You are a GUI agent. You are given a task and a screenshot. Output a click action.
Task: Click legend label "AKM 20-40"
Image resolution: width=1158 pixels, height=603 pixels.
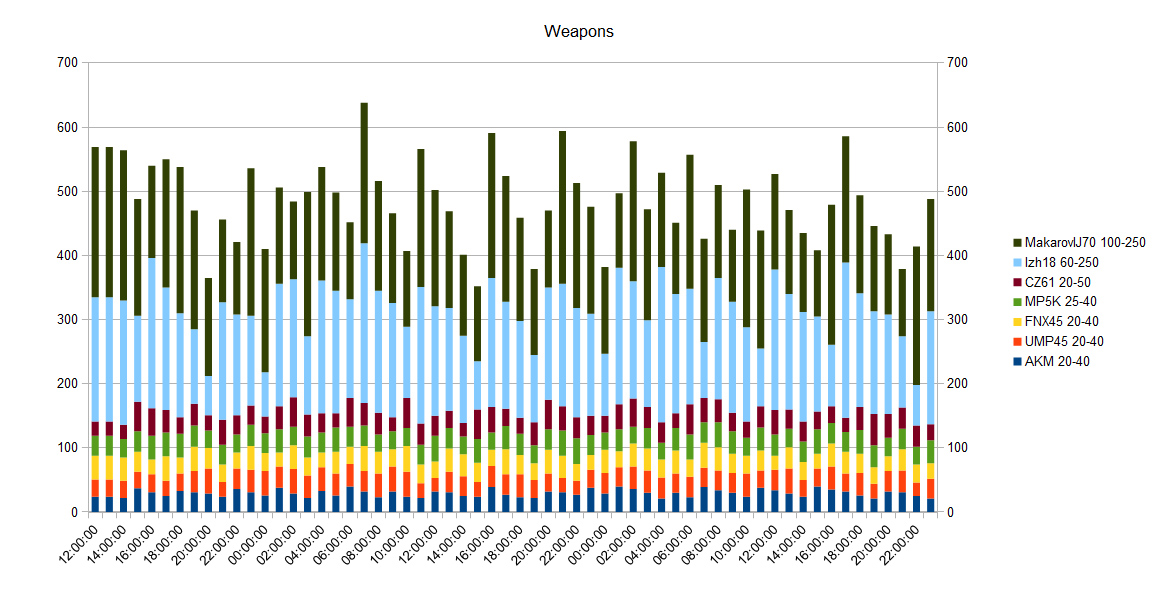(x=1057, y=362)
